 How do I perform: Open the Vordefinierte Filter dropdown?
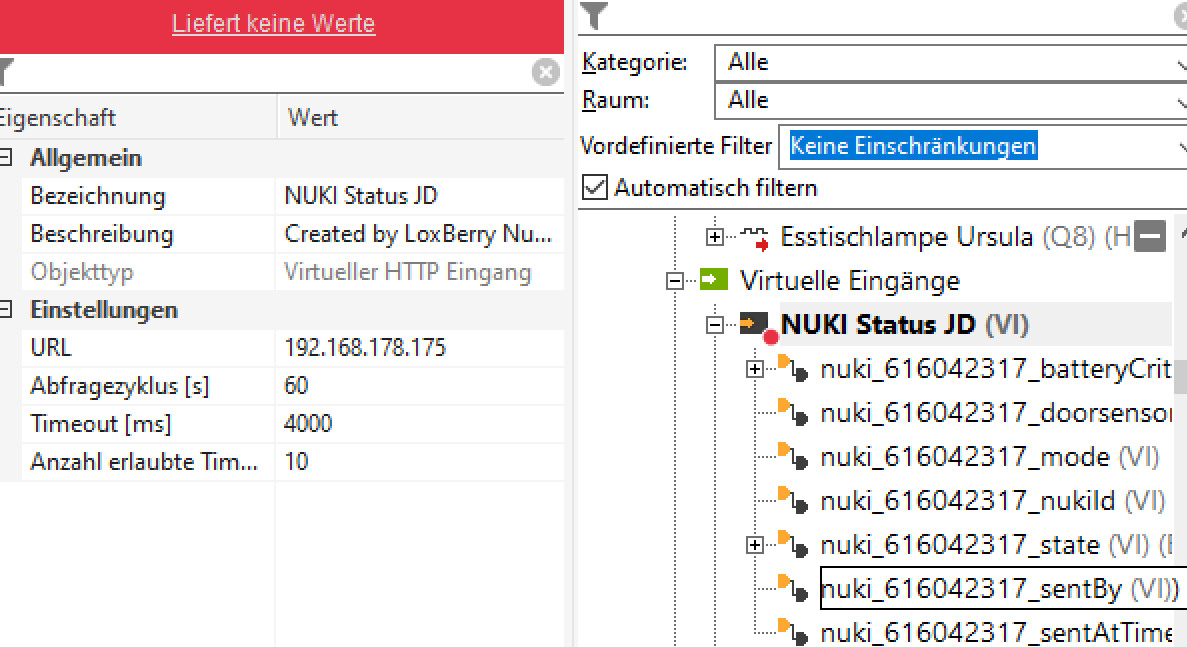pyautogui.click(x=983, y=146)
